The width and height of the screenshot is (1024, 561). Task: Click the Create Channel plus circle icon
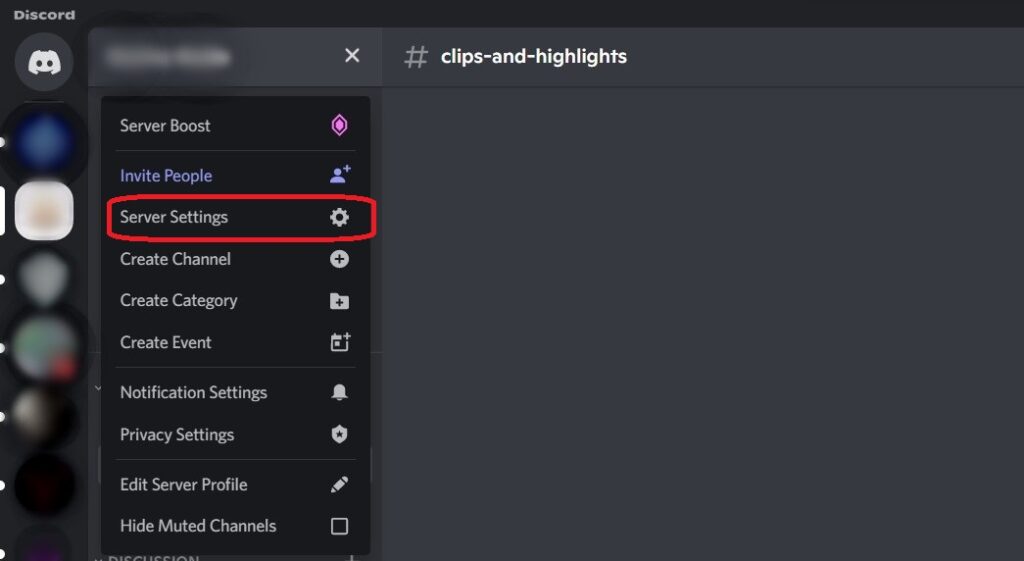[x=339, y=259]
